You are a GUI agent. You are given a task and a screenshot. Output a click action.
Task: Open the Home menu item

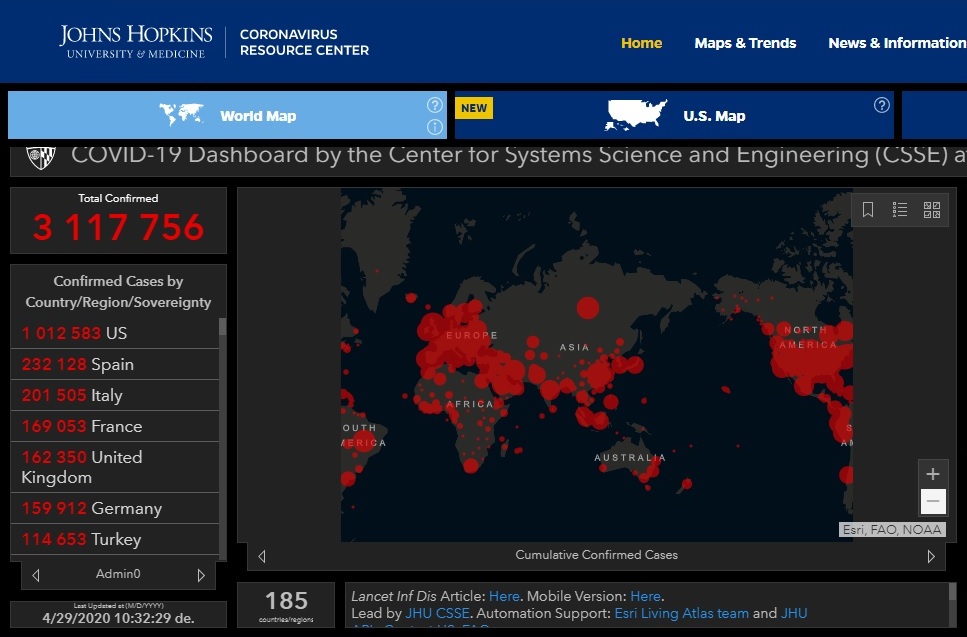(641, 43)
